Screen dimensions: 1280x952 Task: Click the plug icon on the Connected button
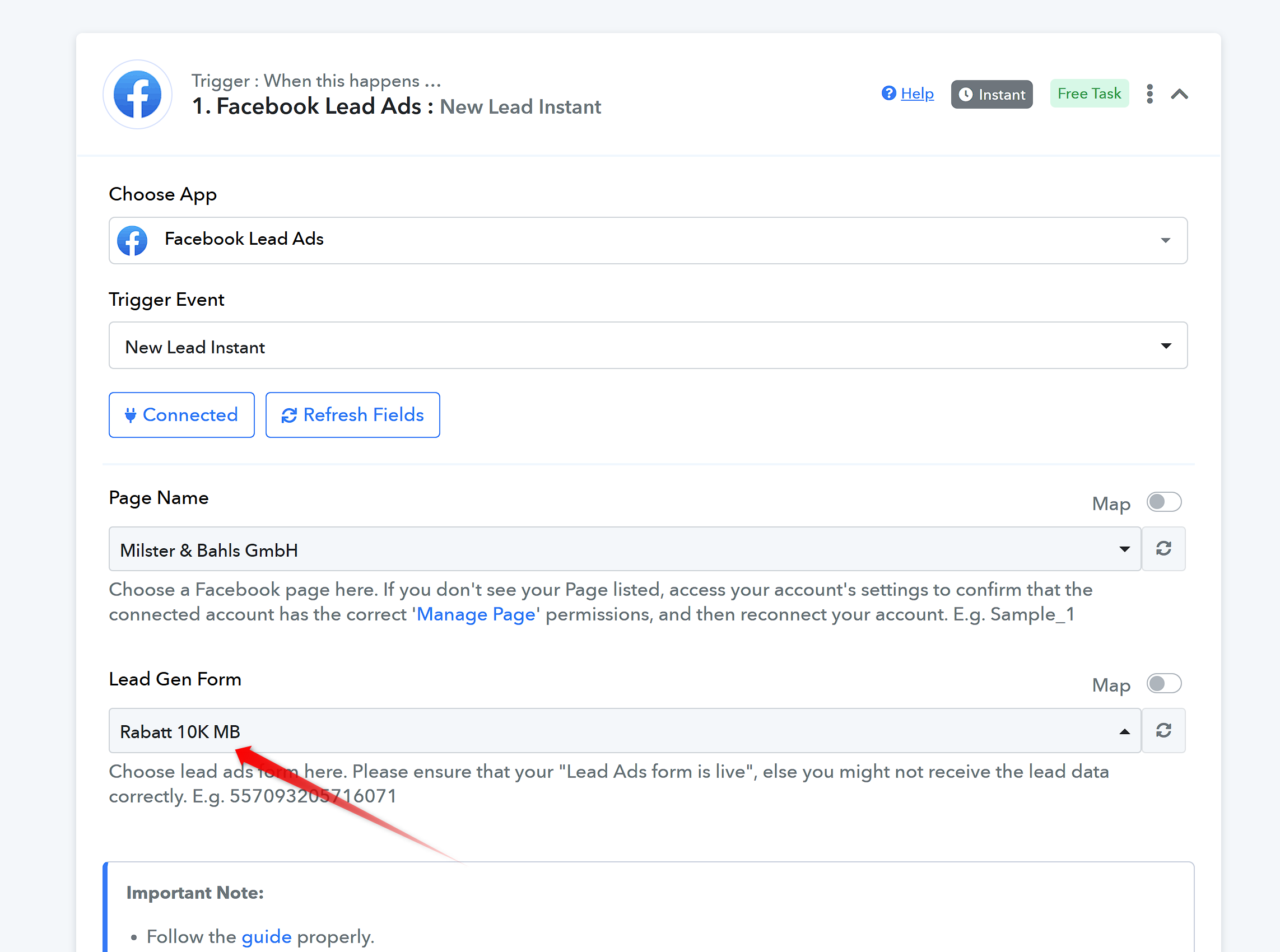pos(131,416)
